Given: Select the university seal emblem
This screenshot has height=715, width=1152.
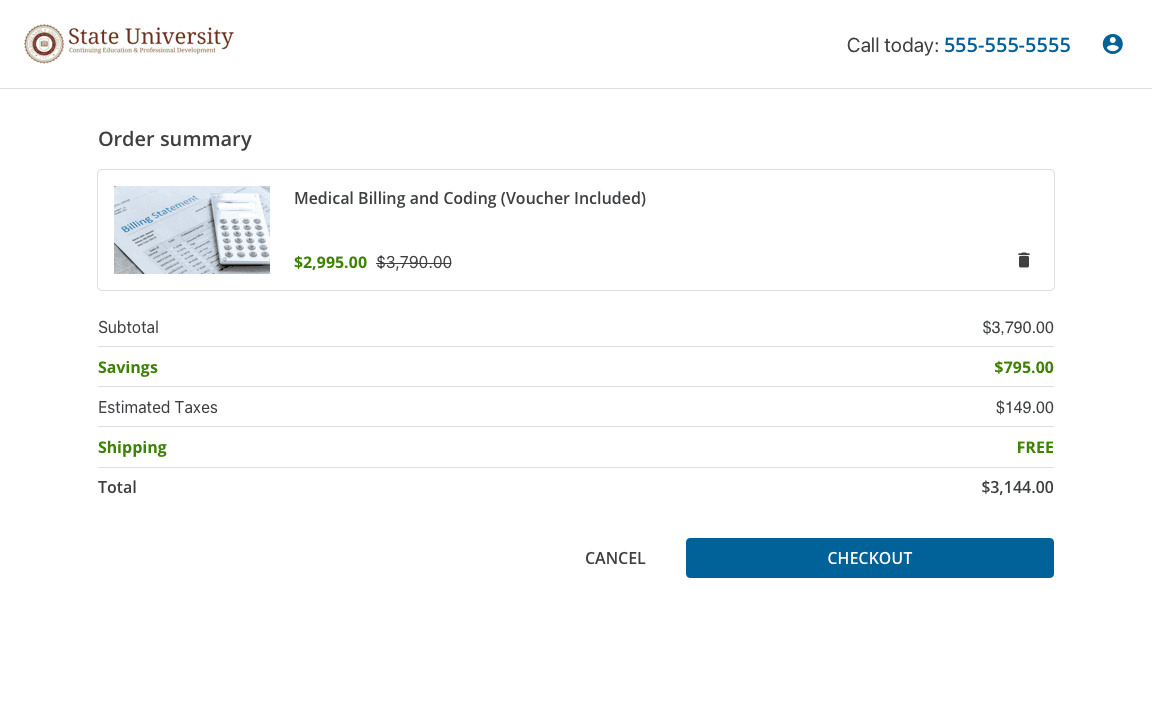Looking at the screenshot, I should click(43, 43).
